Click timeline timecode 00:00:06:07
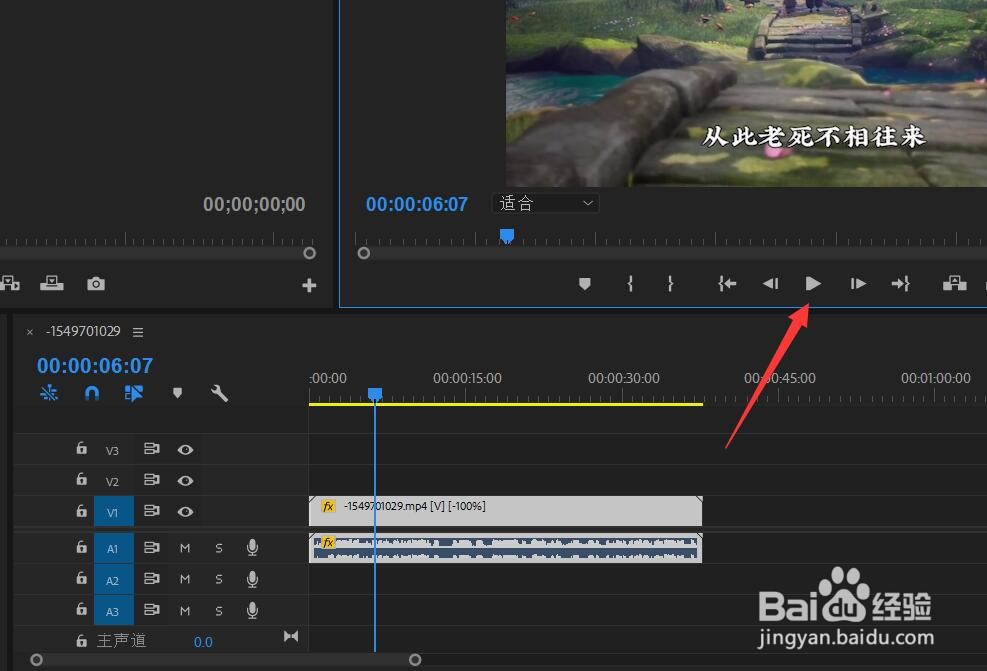The image size is (987, 671). click(95, 366)
